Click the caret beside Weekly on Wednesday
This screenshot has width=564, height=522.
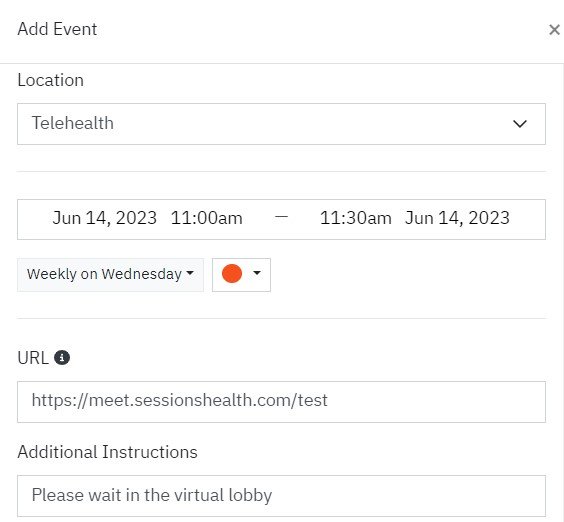(x=190, y=273)
